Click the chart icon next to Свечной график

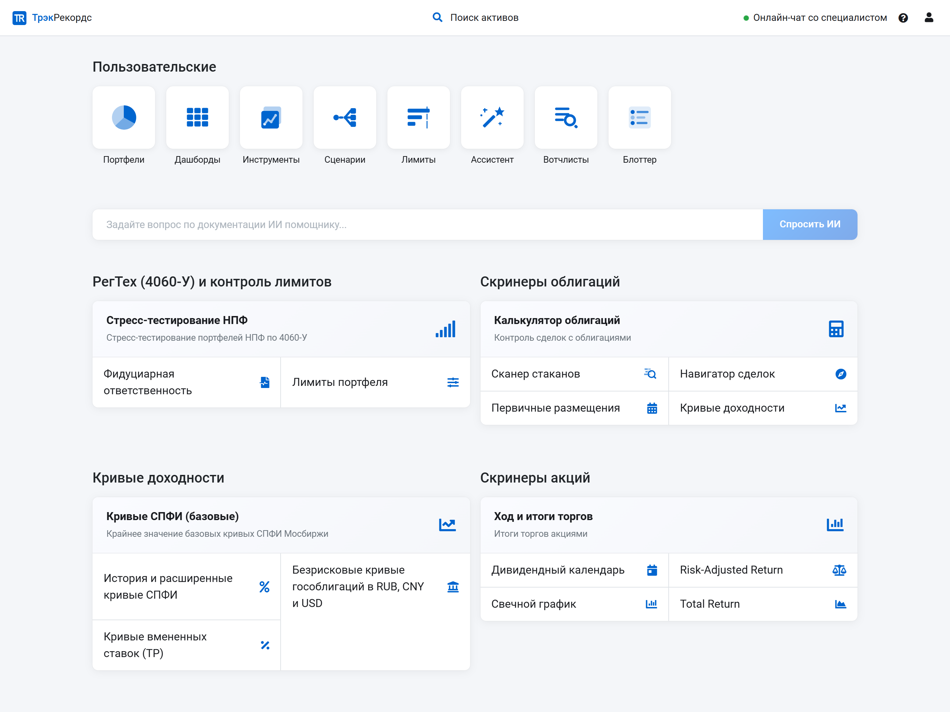click(651, 604)
